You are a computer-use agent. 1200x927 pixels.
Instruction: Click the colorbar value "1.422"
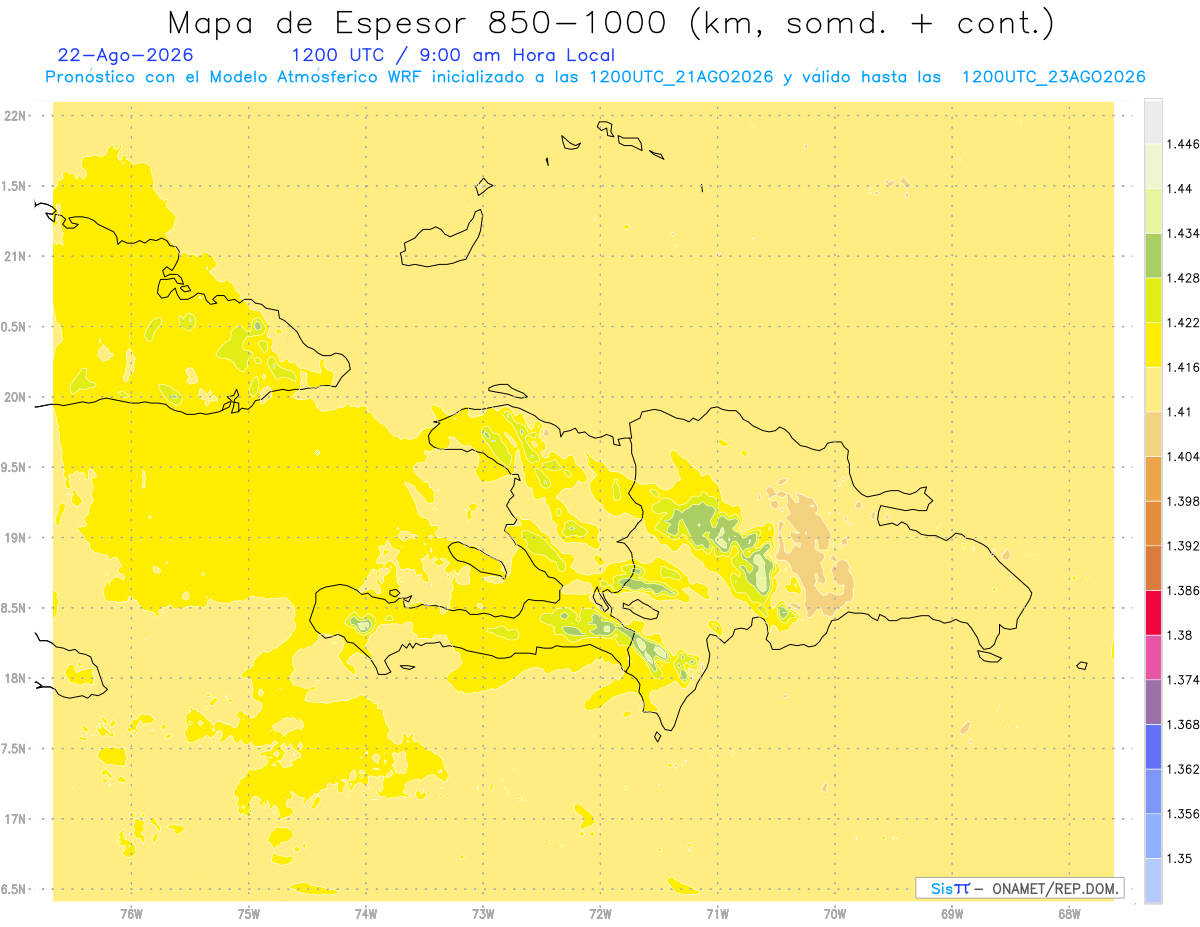[x=1183, y=322]
